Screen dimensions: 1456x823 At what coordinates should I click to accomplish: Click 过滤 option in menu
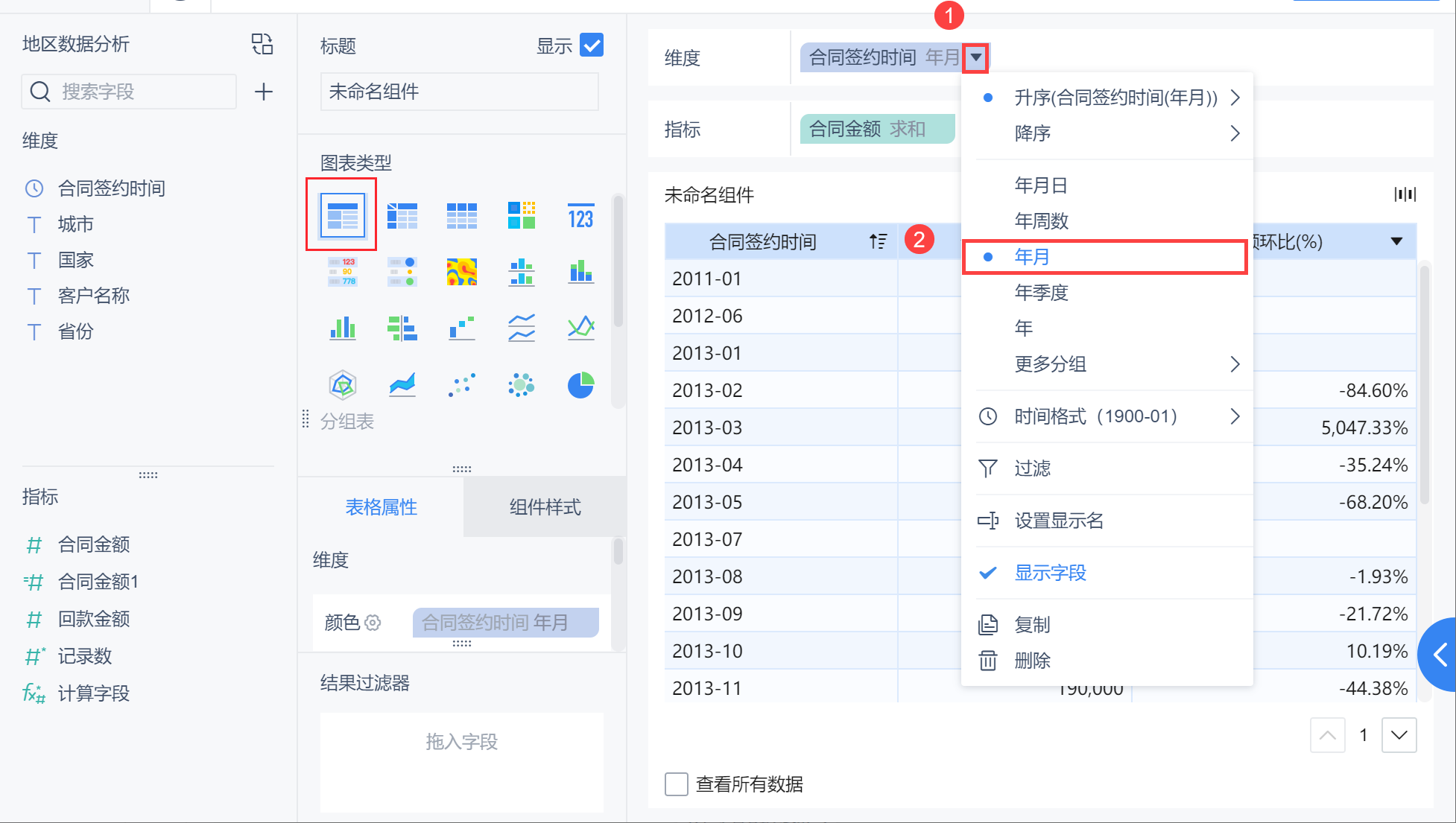pyautogui.click(x=1032, y=468)
